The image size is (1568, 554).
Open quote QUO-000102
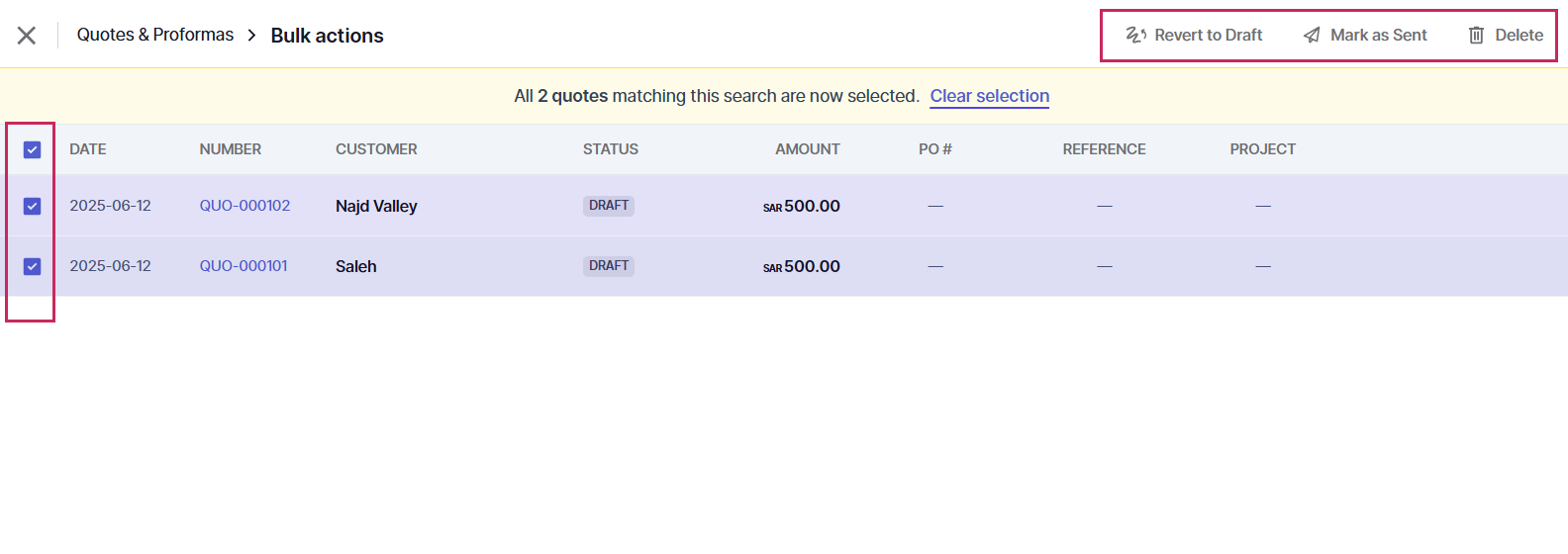click(x=245, y=206)
